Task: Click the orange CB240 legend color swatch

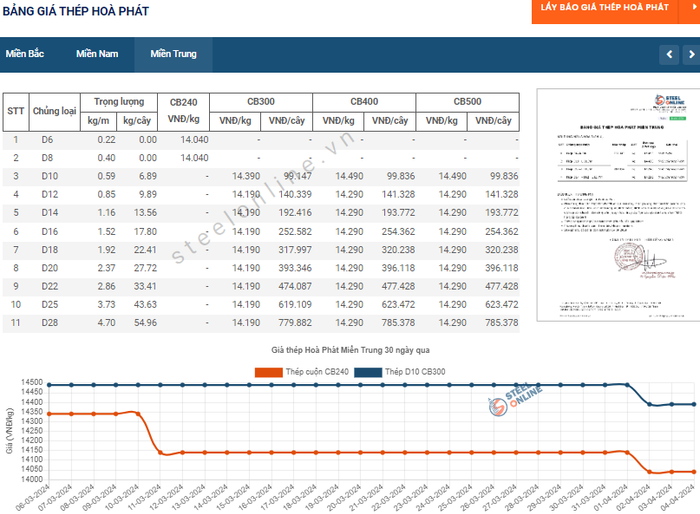Action: tap(267, 372)
